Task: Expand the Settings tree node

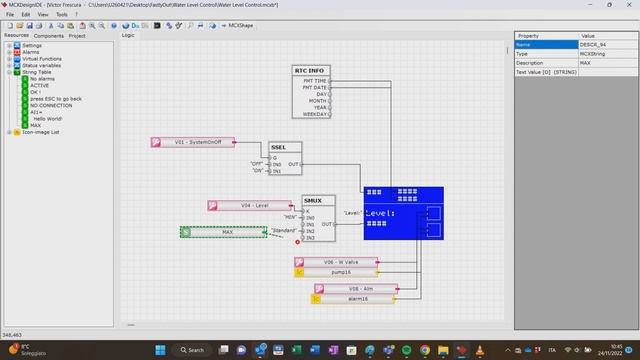Action: click(9, 46)
